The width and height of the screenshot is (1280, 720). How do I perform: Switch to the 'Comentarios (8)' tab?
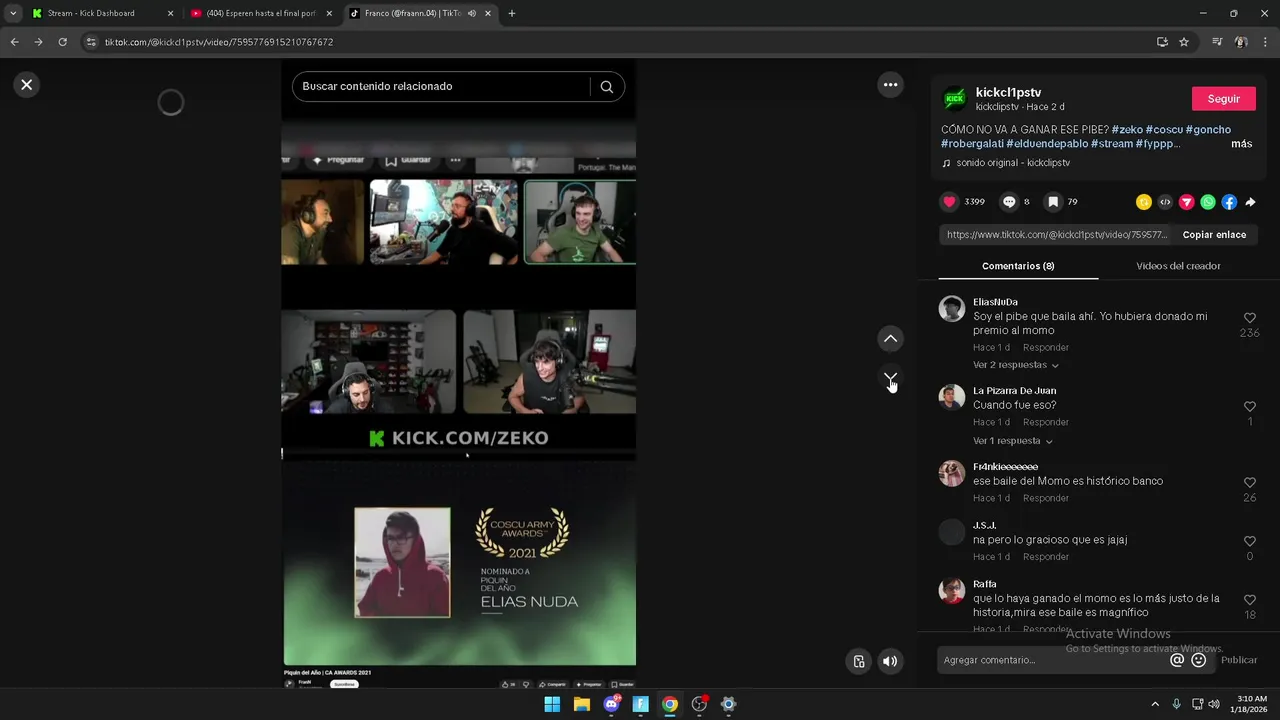[1018, 266]
